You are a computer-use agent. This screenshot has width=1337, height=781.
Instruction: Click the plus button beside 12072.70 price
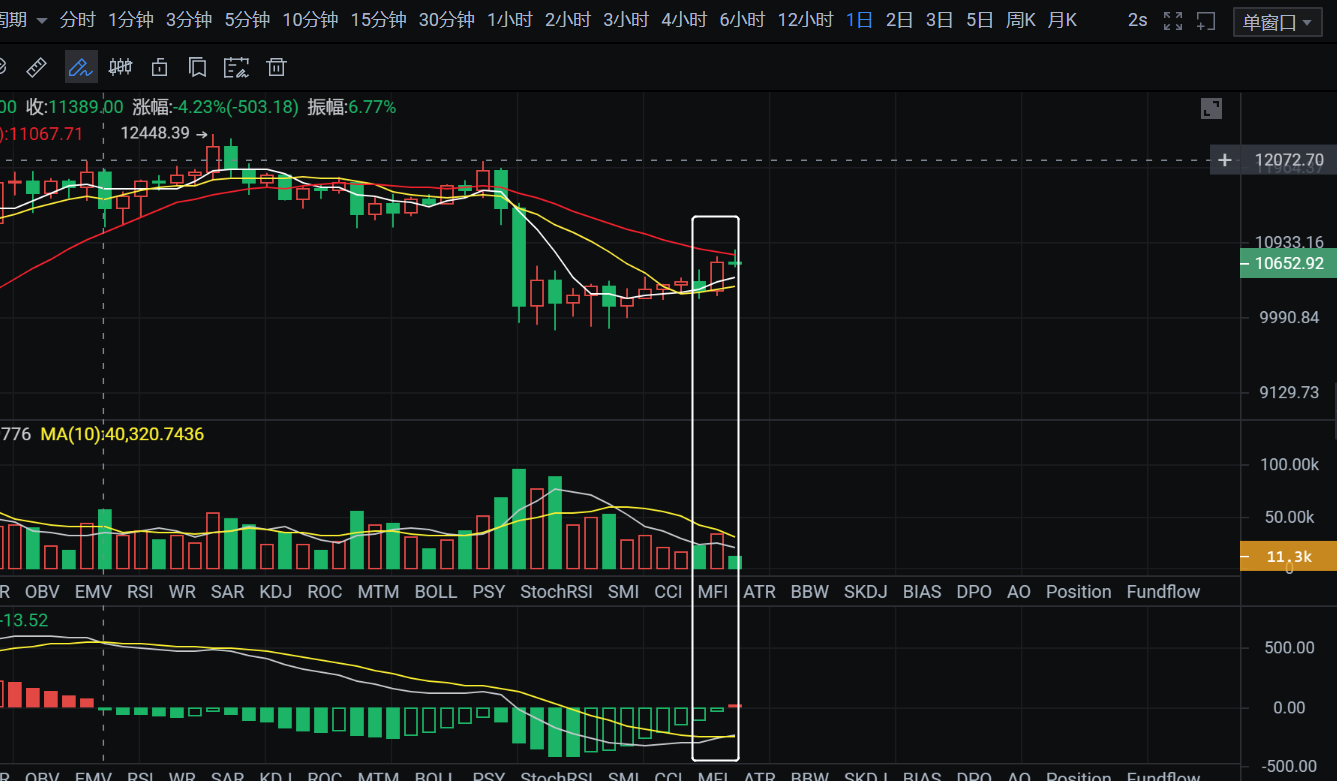coord(1225,160)
